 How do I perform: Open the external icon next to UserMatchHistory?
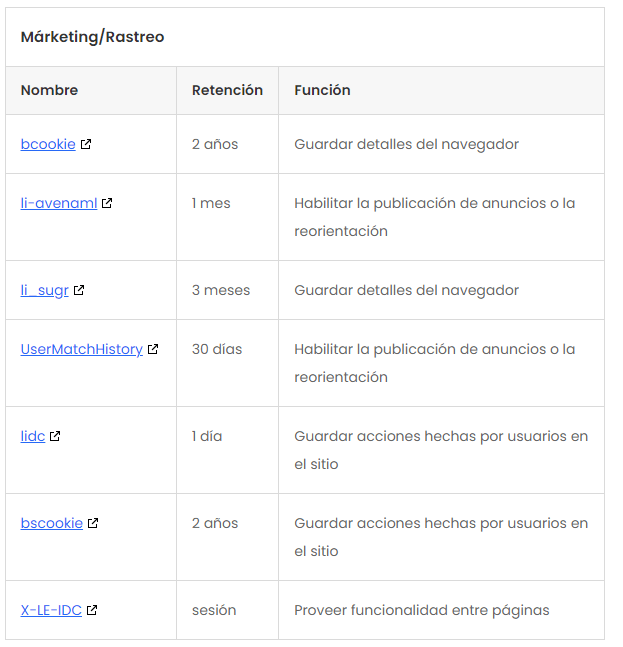[x=153, y=349]
